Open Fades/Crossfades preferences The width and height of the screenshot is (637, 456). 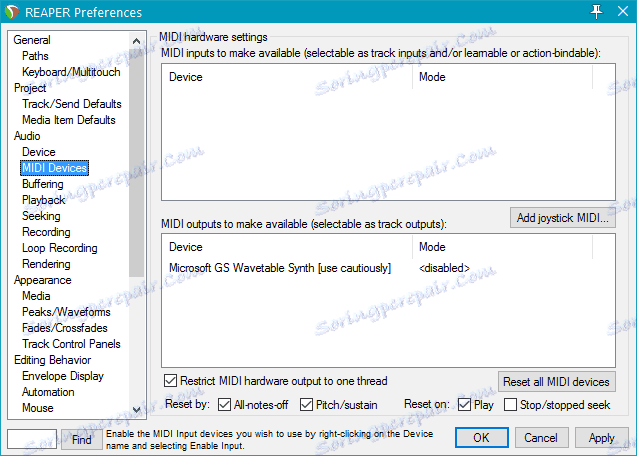[65, 328]
